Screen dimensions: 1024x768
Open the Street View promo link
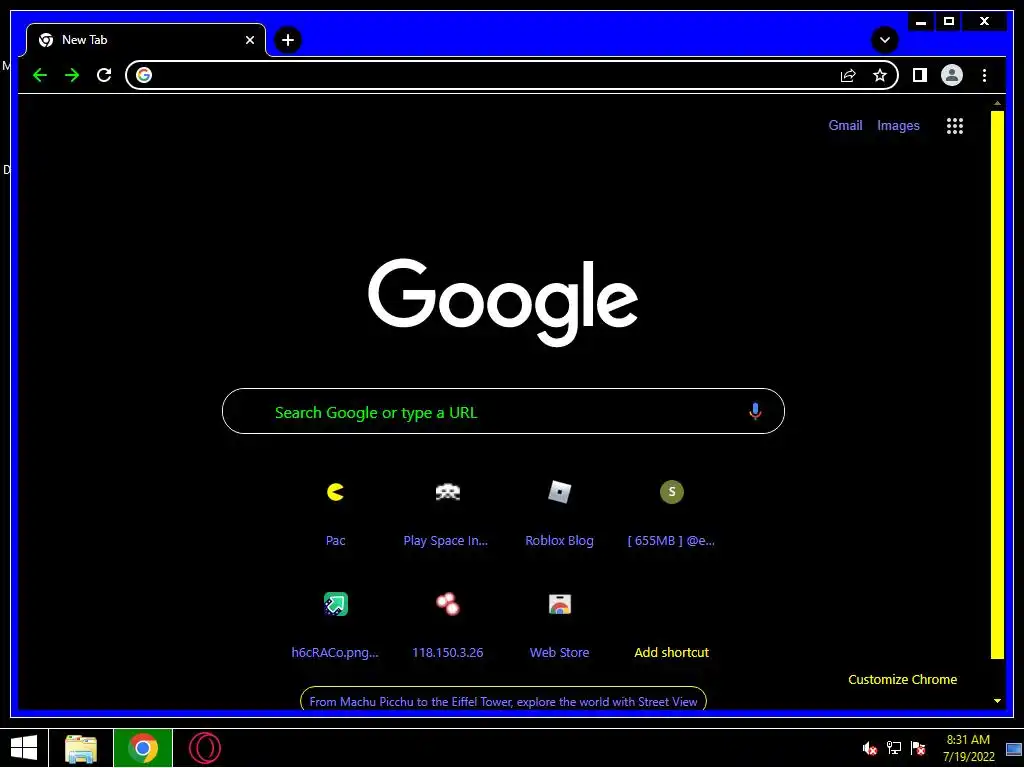503,701
